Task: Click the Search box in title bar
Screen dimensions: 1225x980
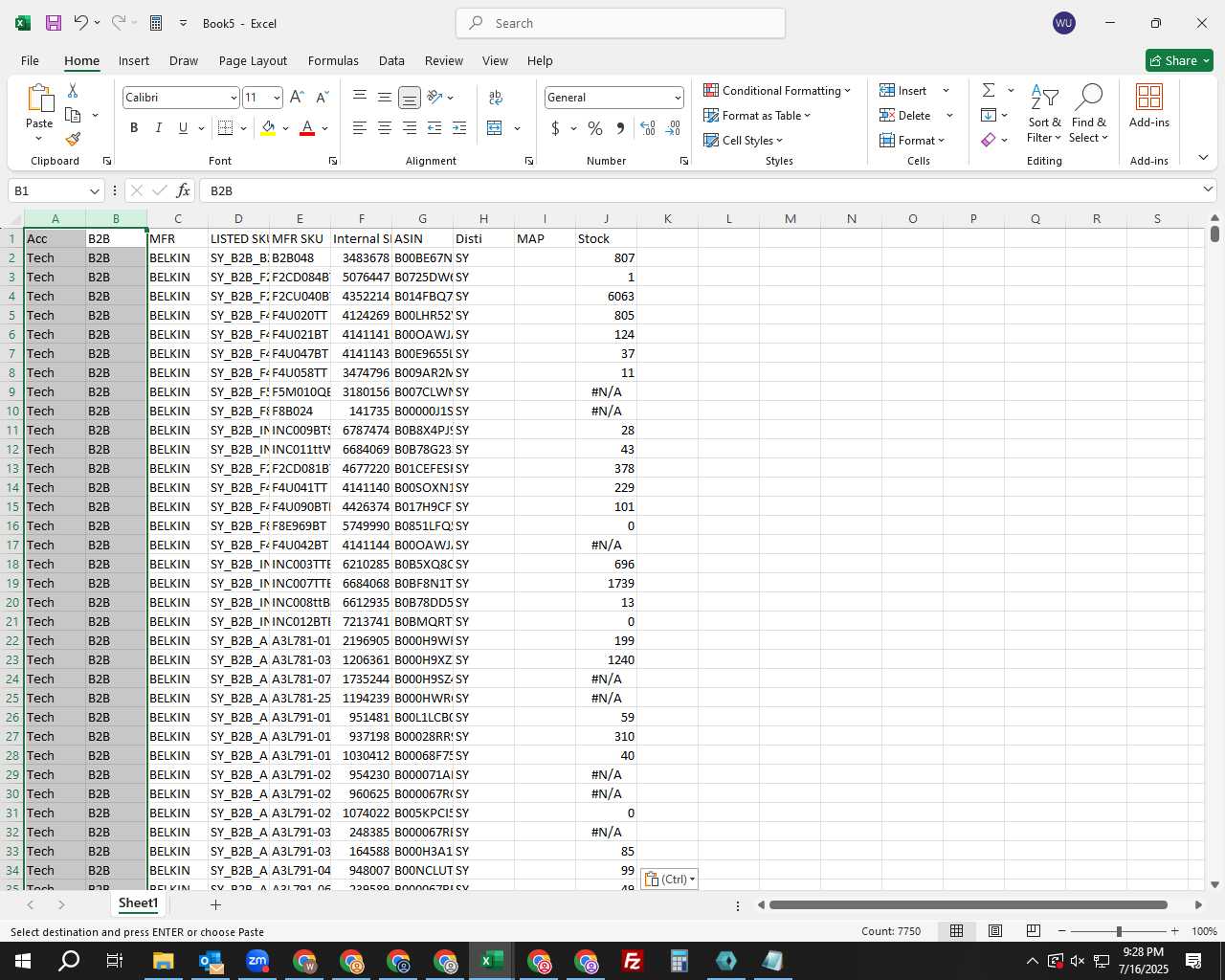Action: pyautogui.click(x=621, y=23)
